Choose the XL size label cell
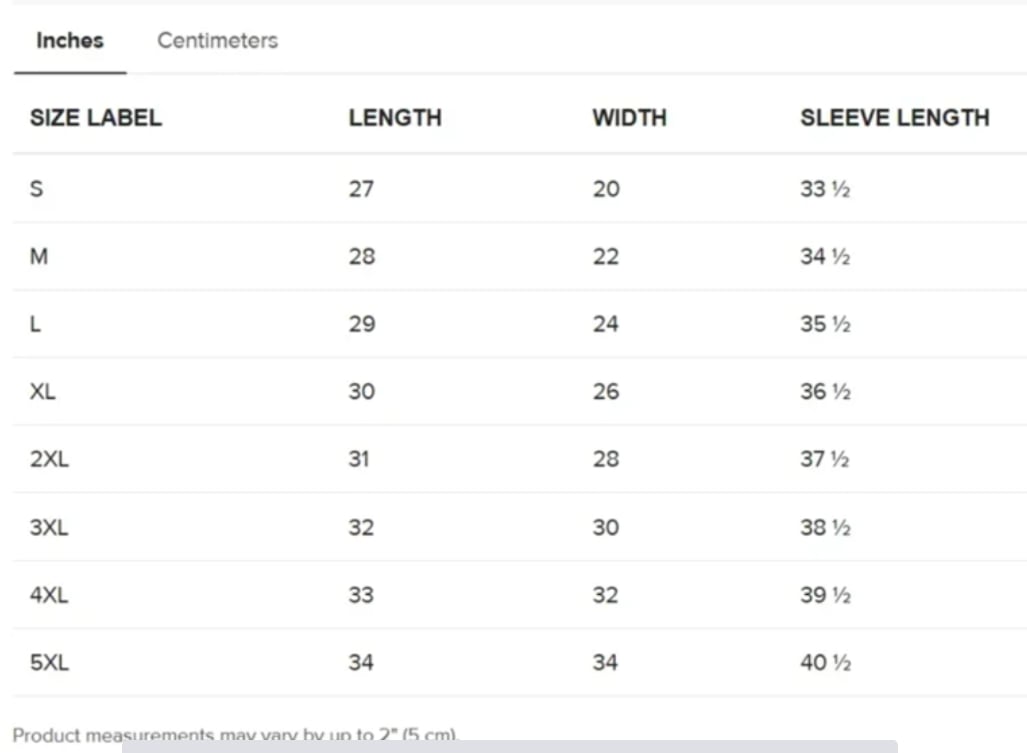This screenshot has width=1027, height=753. 43,392
